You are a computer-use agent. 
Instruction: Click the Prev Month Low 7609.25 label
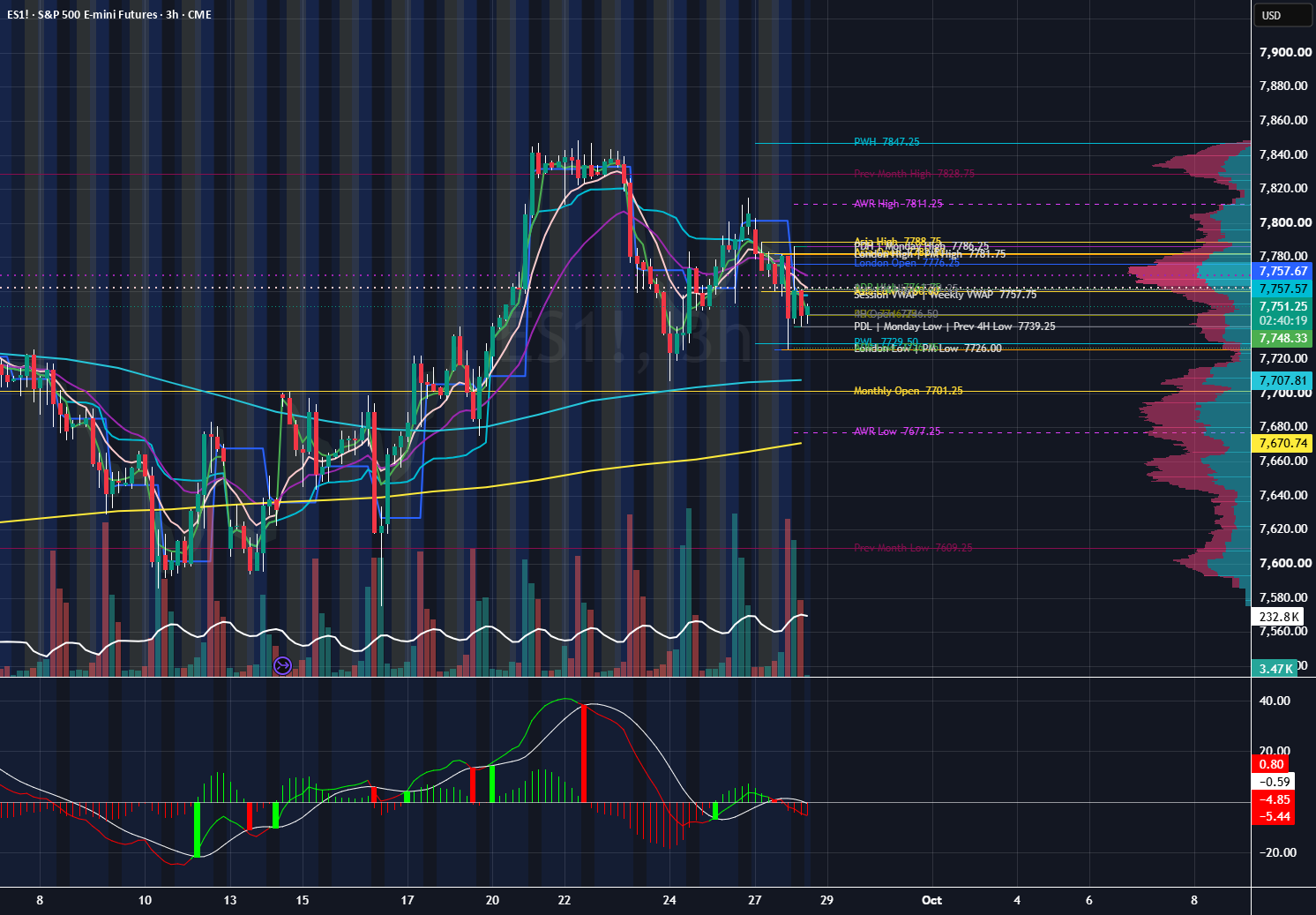coord(913,548)
